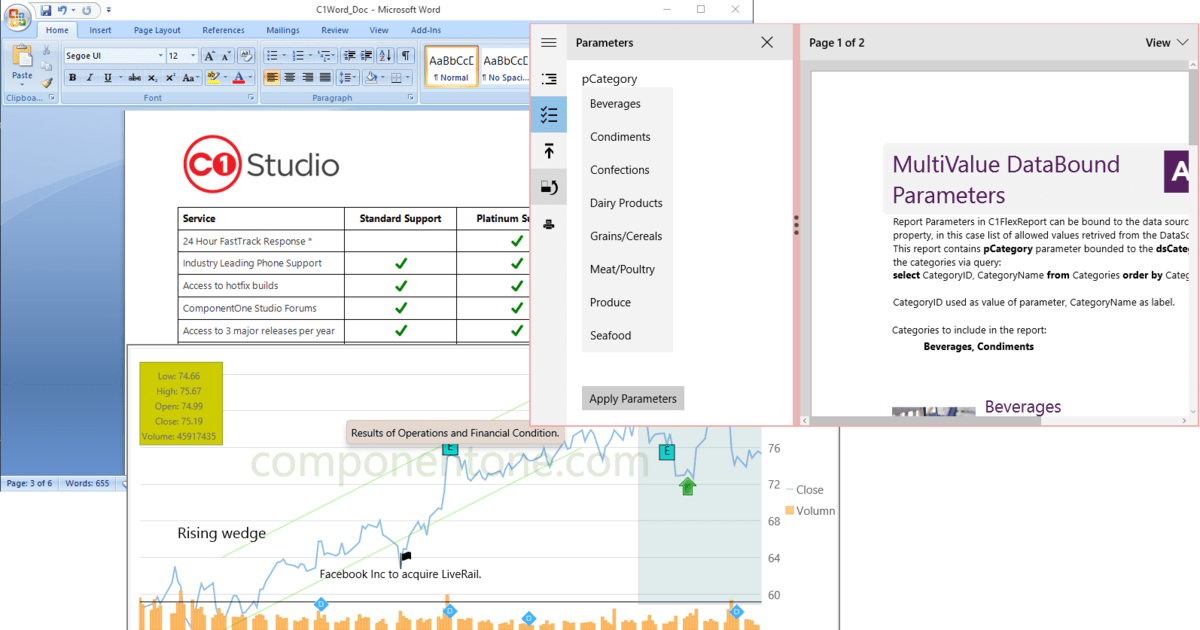Clear formatting using the eraser Aa icon

(247, 56)
